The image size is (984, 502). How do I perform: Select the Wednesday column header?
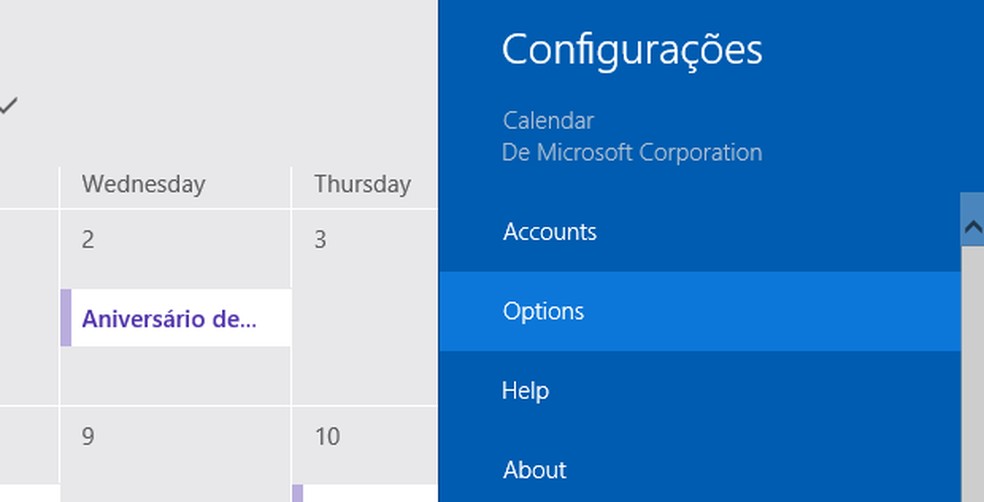pos(143,184)
